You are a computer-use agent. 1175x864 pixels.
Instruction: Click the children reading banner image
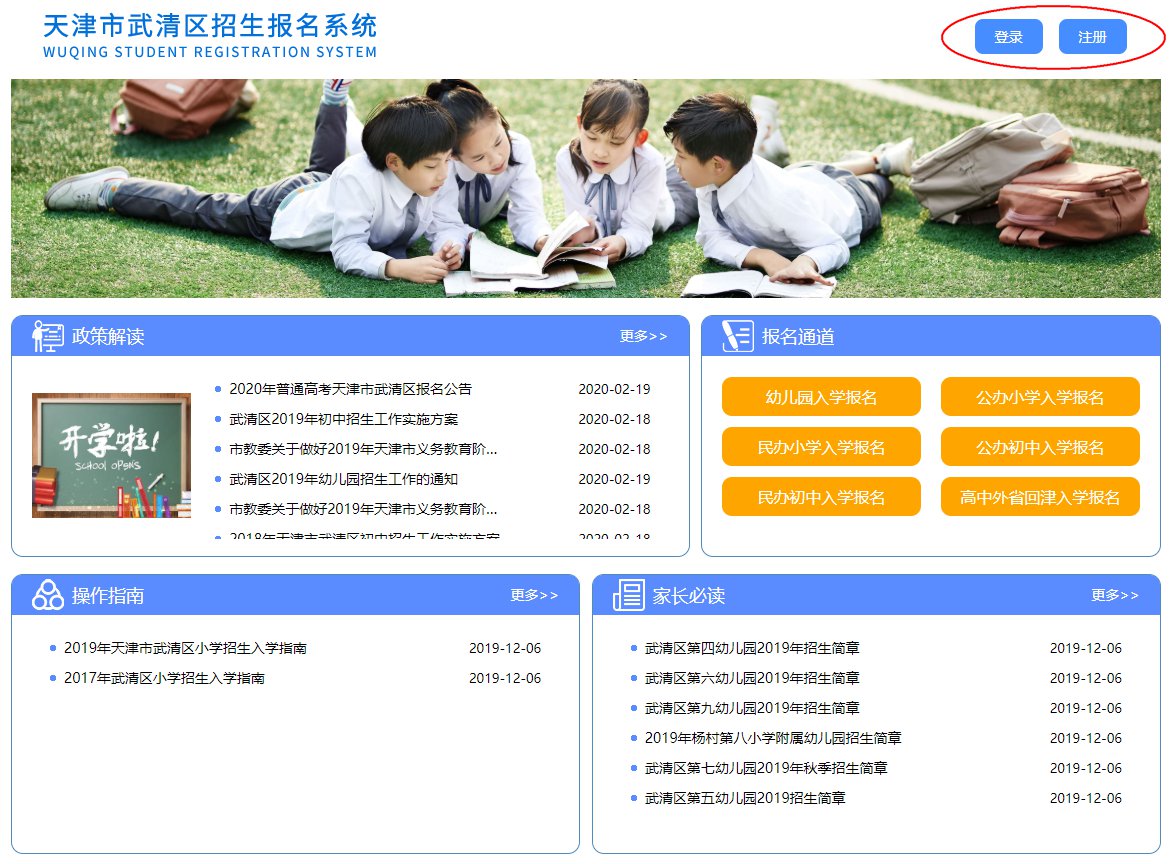[x=585, y=188]
